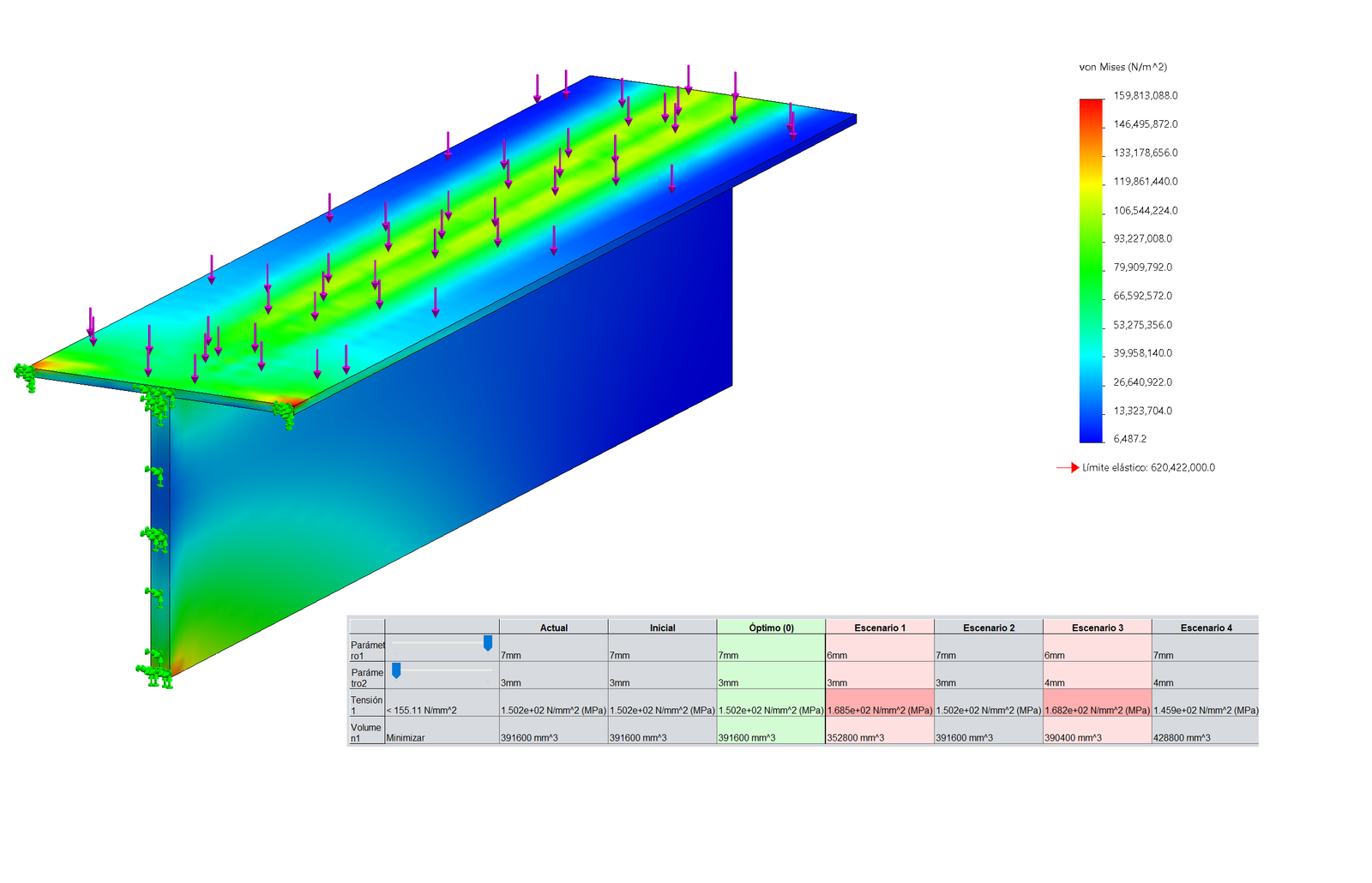Click the legend maximum value 159,813,088.0
This screenshot has height=883, width=1372.
click(x=1146, y=95)
